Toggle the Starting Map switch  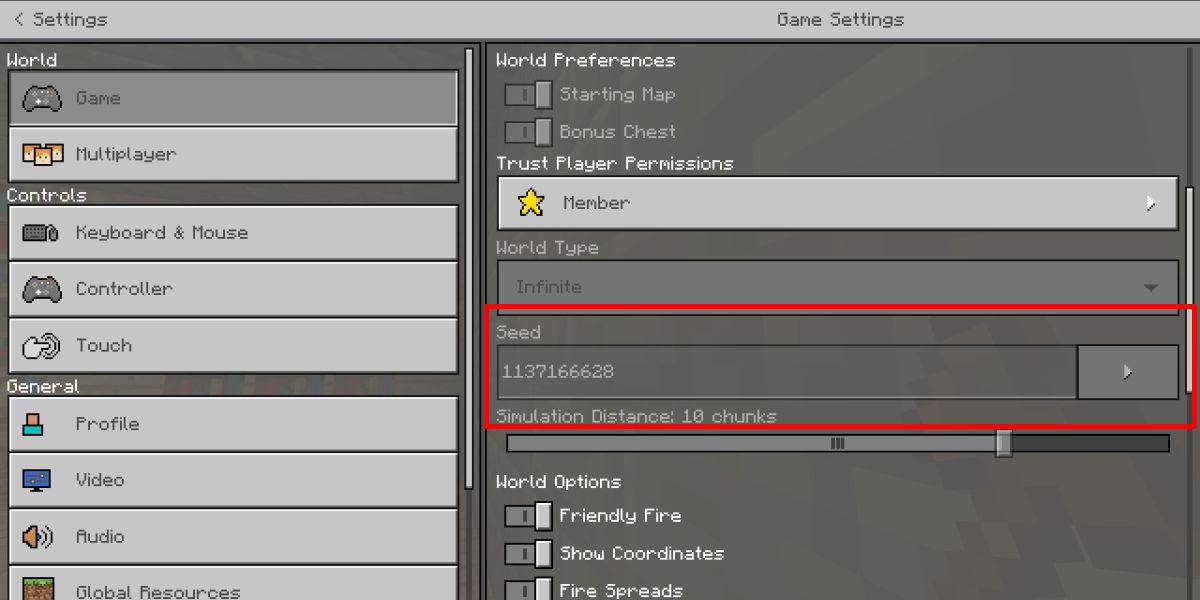(x=528, y=94)
